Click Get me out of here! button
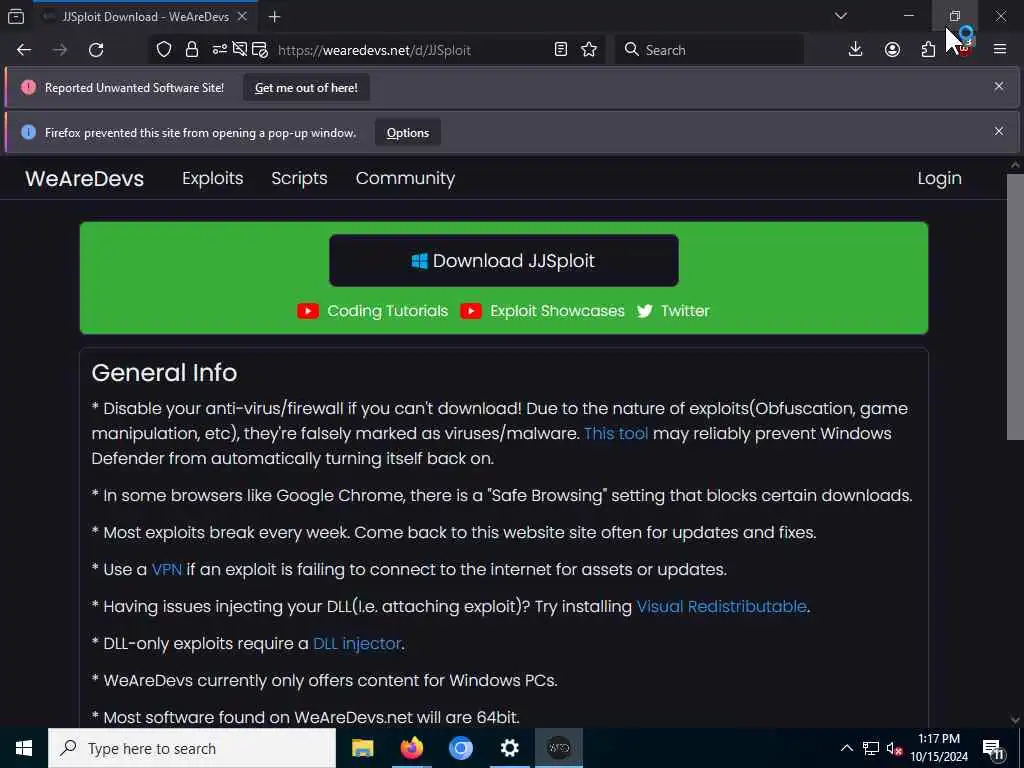Screen dimensions: 1024x768 [x=306, y=88]
